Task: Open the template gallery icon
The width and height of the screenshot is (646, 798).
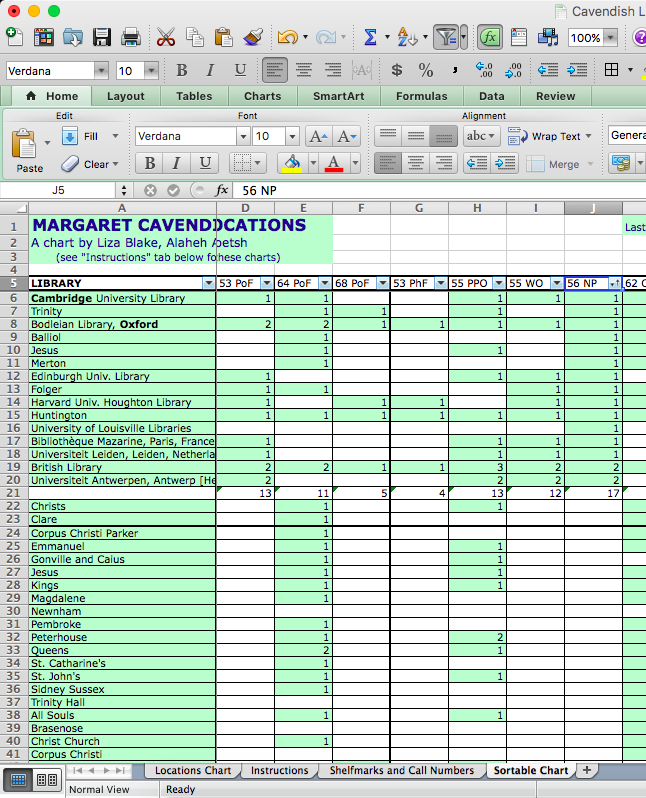Action: 43,37
